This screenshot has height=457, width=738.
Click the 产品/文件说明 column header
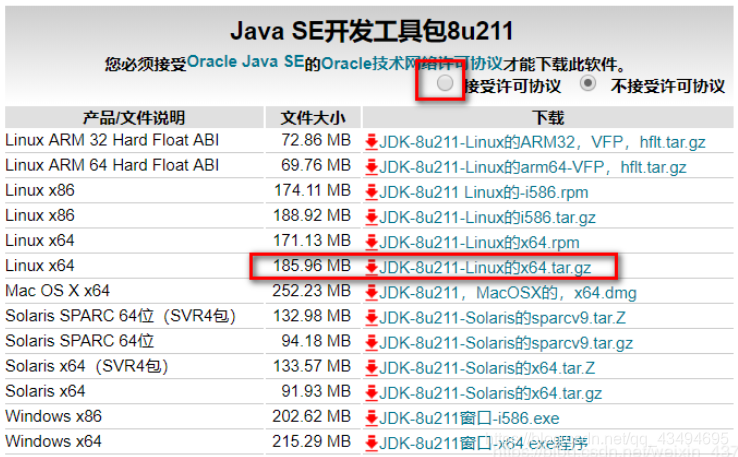point(134,118)
